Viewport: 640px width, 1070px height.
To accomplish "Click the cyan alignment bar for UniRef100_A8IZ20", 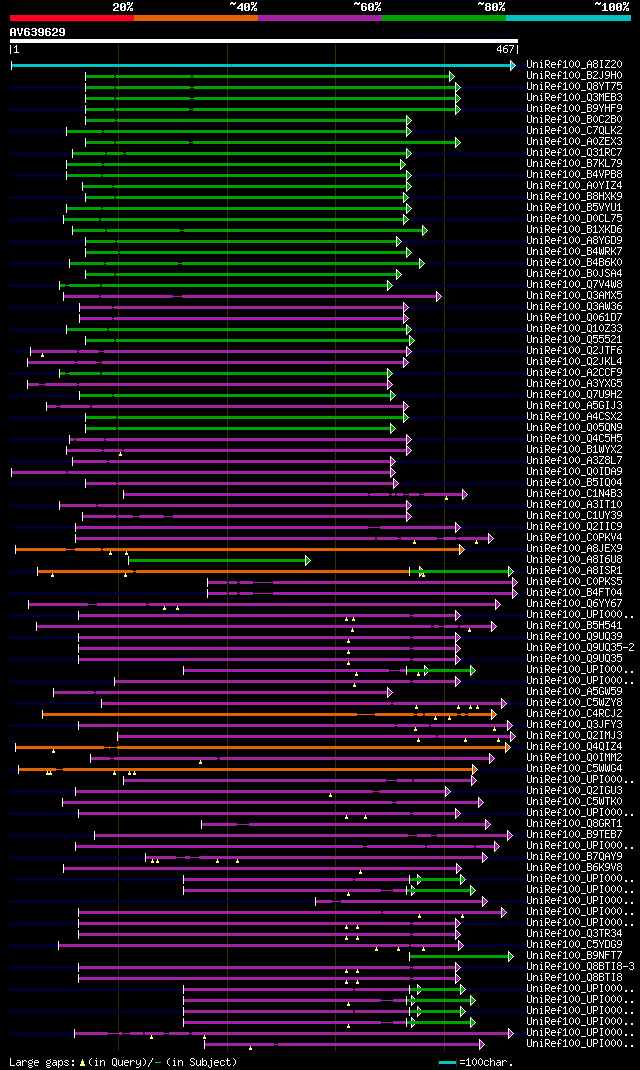I will pyautogui.click(x=263, y=65).
